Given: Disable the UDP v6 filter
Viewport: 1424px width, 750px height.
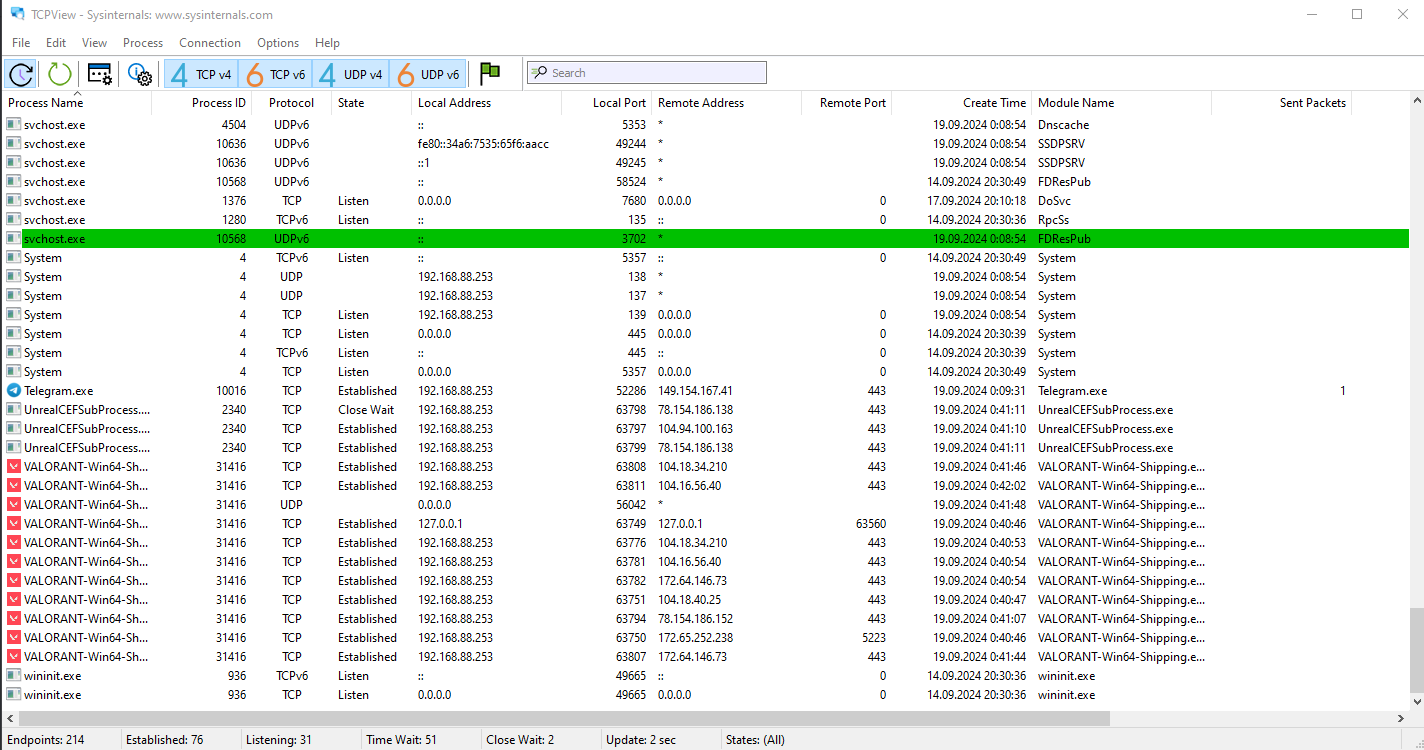Looking at the screenshot, I should coord(428,73).
